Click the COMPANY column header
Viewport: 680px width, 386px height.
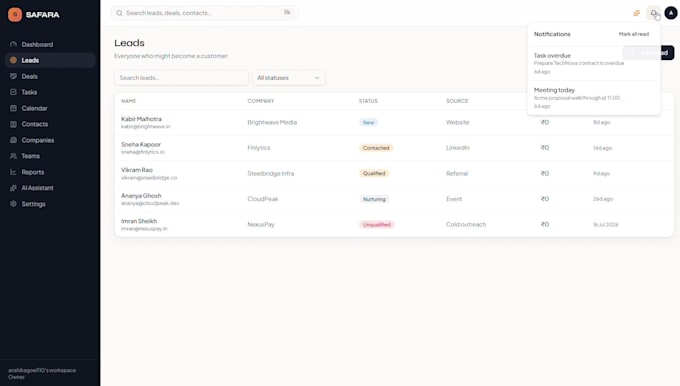[261, 101]
